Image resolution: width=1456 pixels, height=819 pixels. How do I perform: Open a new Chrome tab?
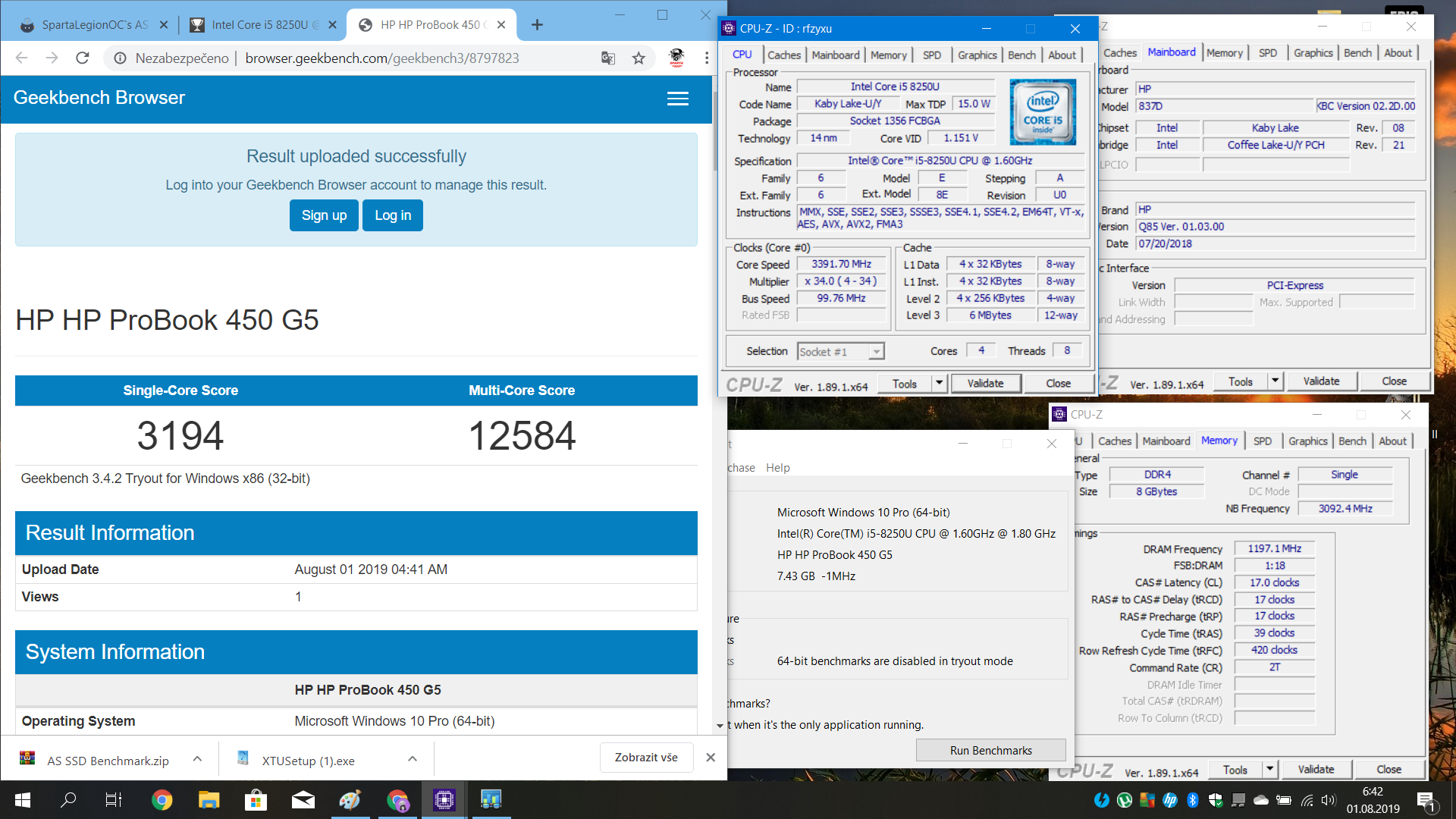[537, 25]
